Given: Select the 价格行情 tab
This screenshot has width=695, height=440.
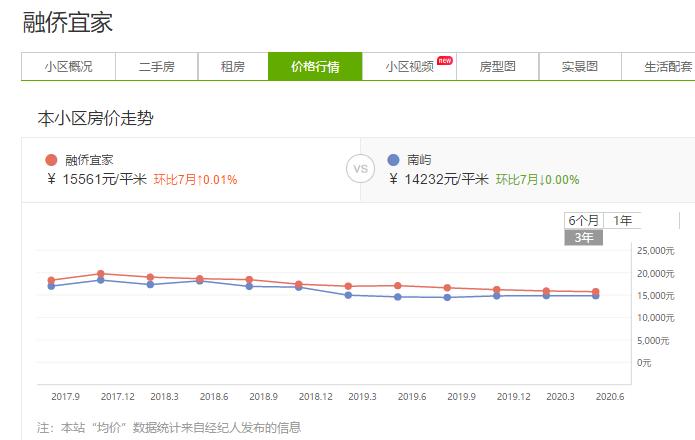Looking at the screenshot, I should (x=315, y=66).
